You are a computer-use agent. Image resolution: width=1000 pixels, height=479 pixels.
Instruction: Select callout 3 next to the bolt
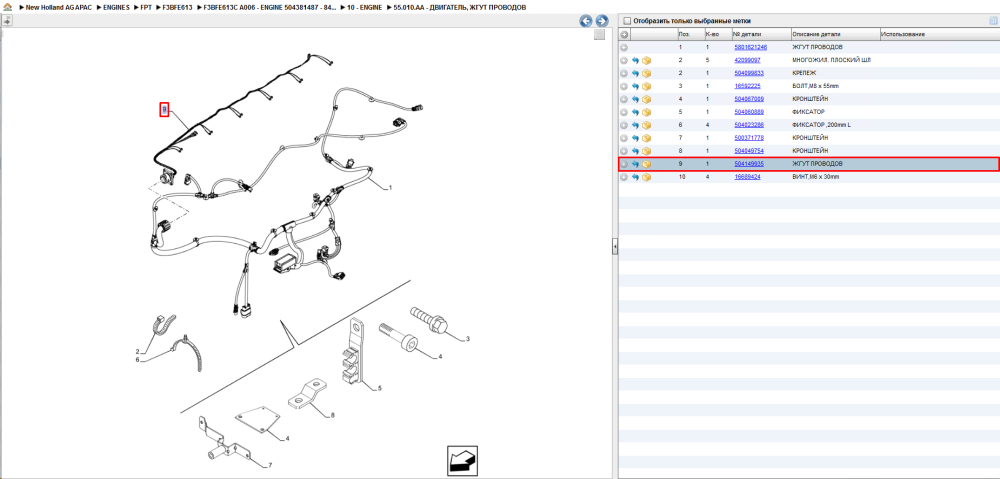[x=467, y=338]
